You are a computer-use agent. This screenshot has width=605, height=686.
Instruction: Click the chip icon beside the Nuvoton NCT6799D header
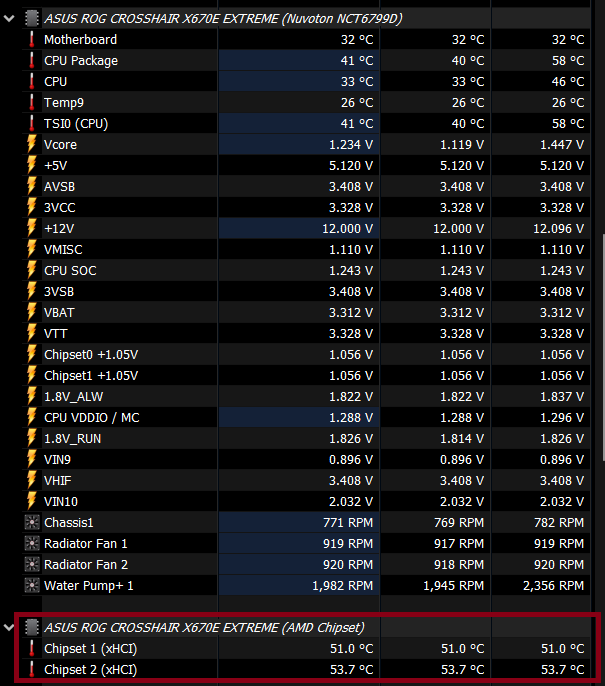coord(31,18)
